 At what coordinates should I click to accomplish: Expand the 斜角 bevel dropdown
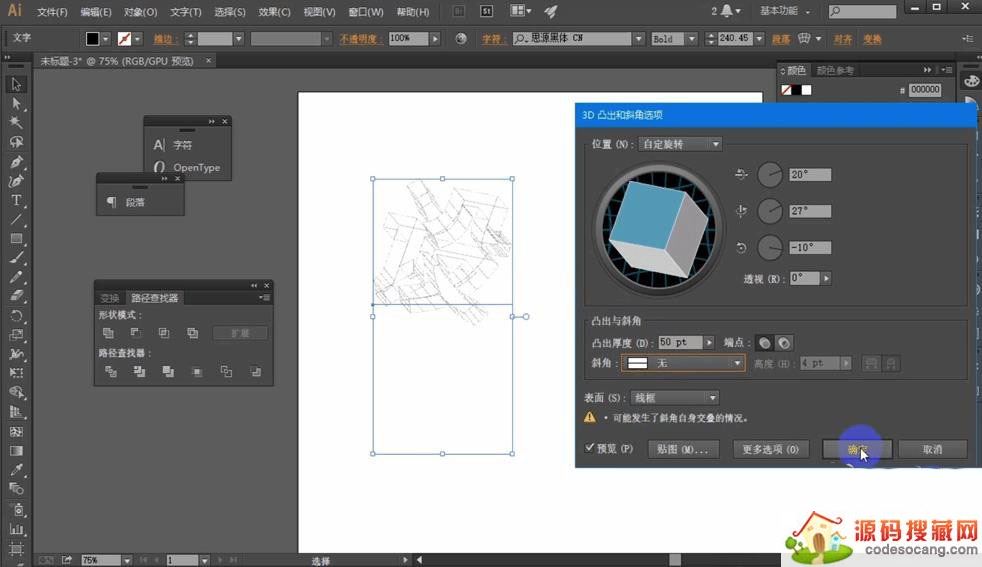point(683,363)
